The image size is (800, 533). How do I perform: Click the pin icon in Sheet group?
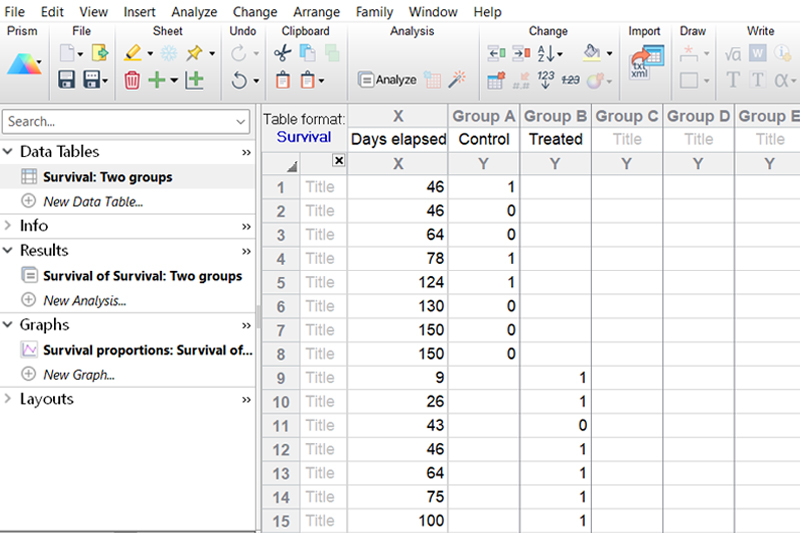(194, 53)
